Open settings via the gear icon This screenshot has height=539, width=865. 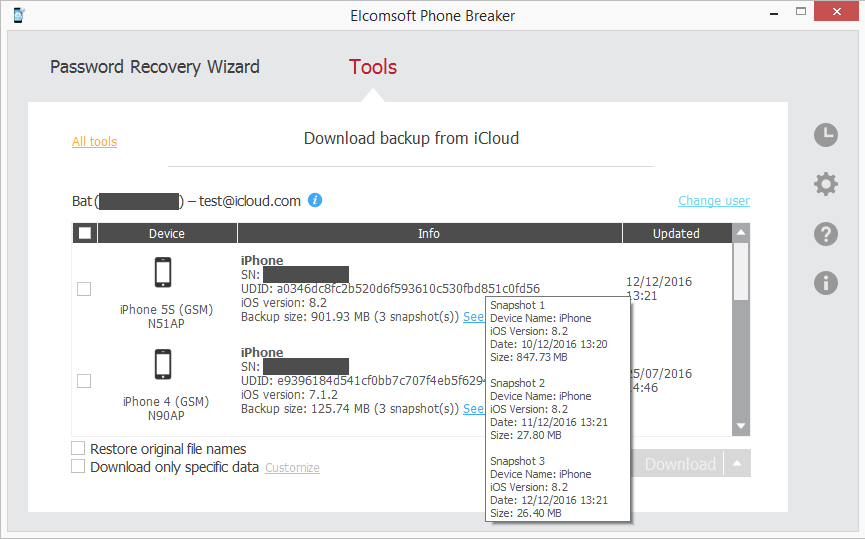pos(825,184)
